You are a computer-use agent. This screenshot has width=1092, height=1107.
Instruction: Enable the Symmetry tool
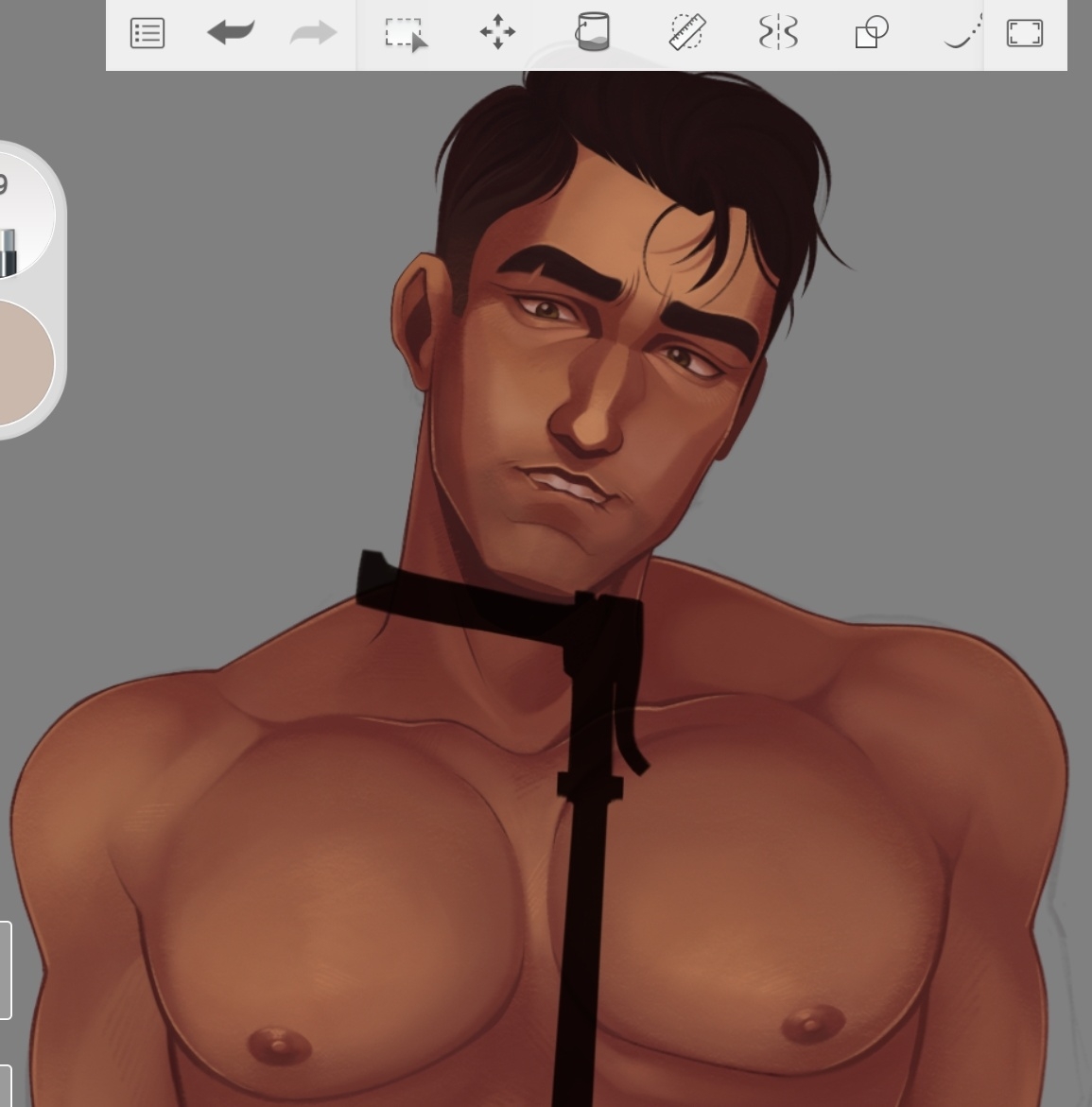tap(778, 33)
